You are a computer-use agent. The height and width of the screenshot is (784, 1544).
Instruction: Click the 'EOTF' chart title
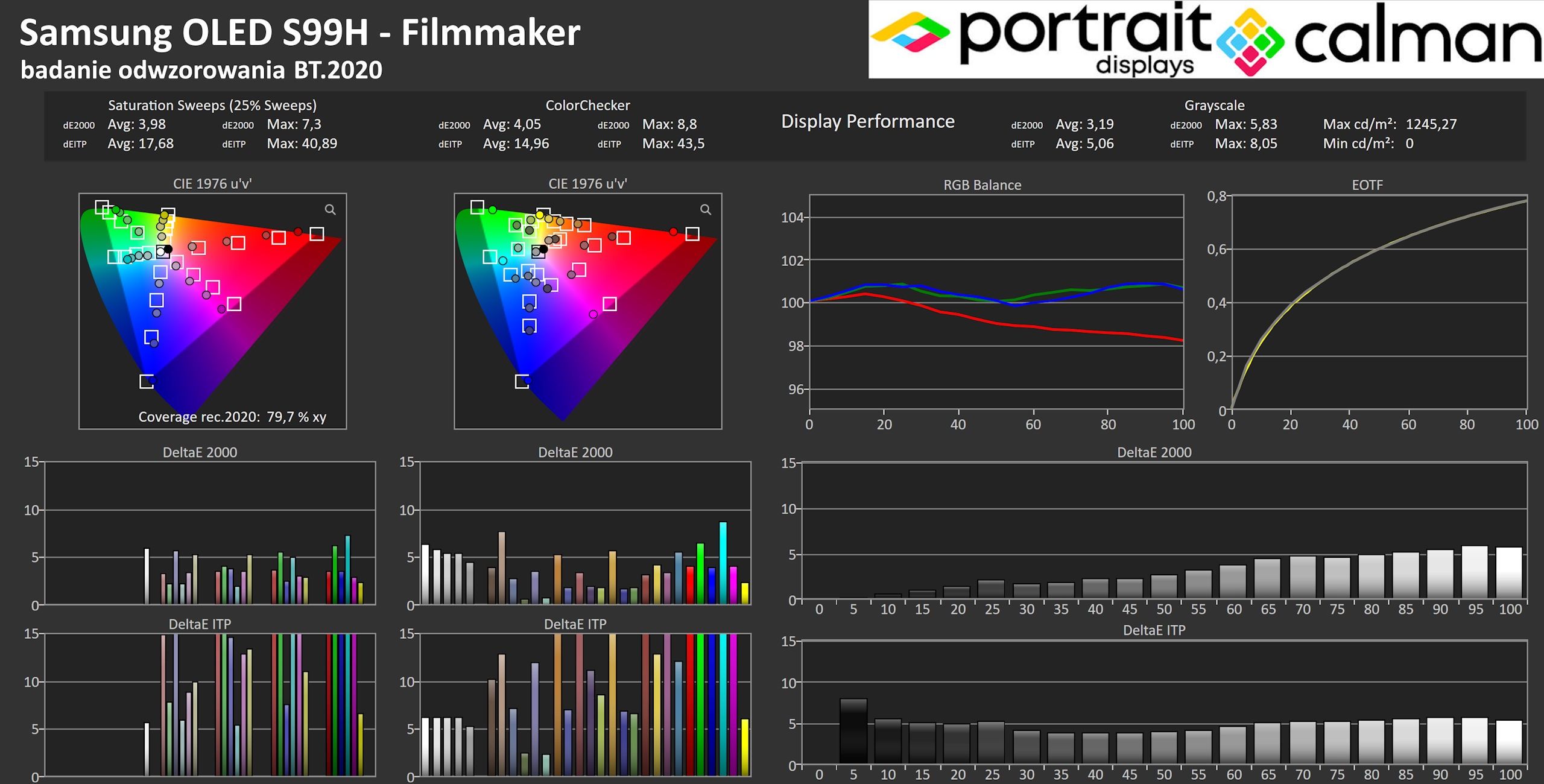click(1367, 185)
